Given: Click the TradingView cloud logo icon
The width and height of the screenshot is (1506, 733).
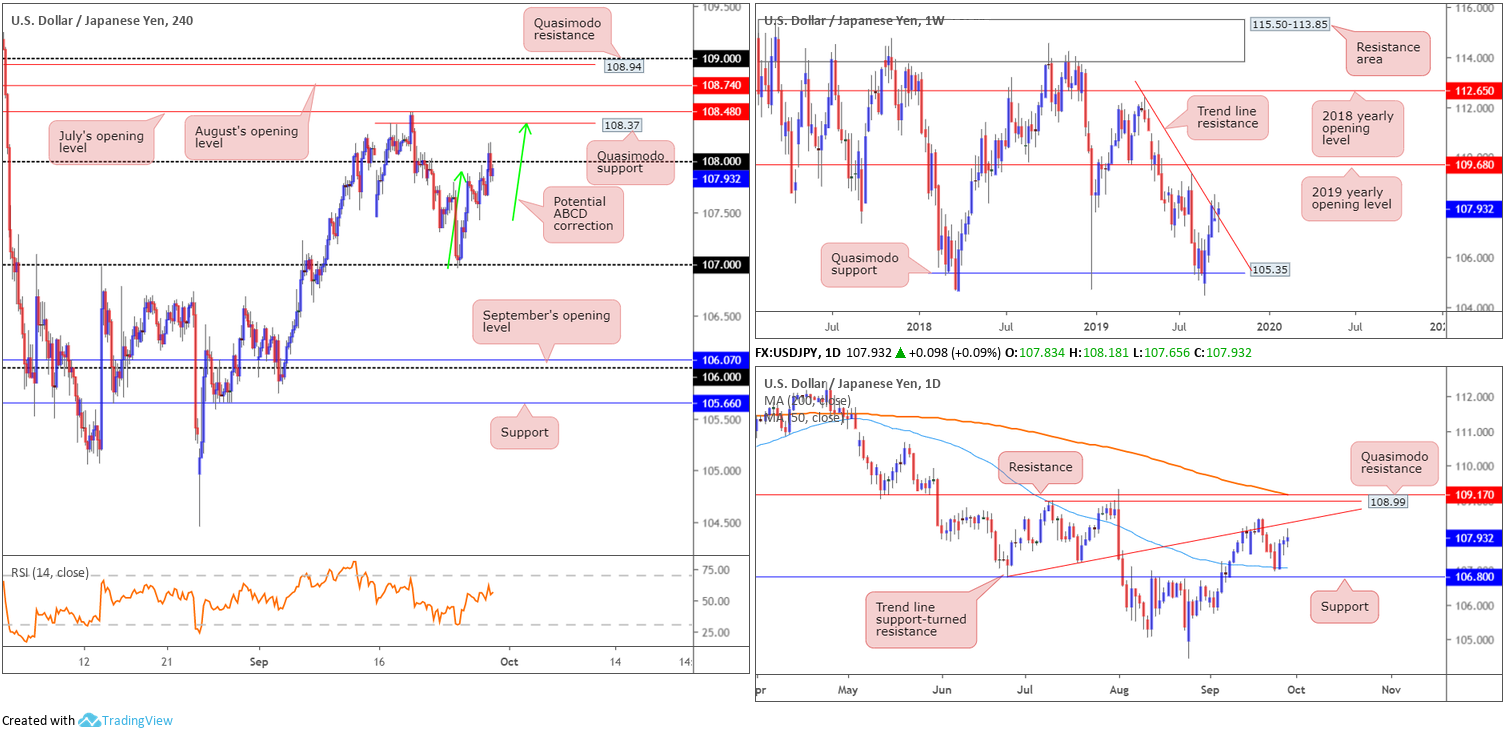Looking at the screenshot, I should (x=89, y=720).
